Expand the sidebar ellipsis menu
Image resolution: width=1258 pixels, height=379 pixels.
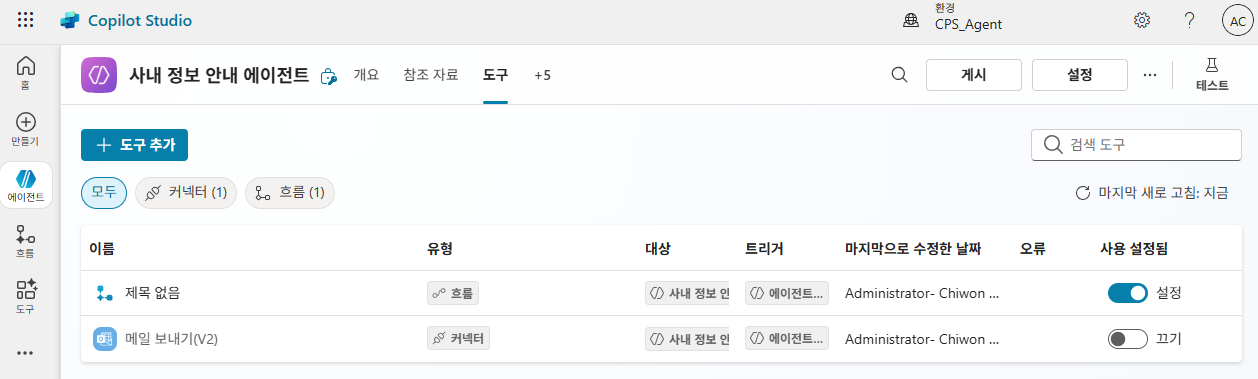26,353
